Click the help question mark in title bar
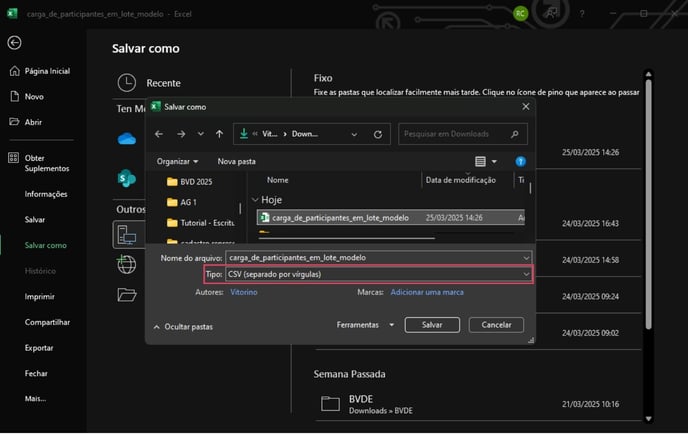 582,14
